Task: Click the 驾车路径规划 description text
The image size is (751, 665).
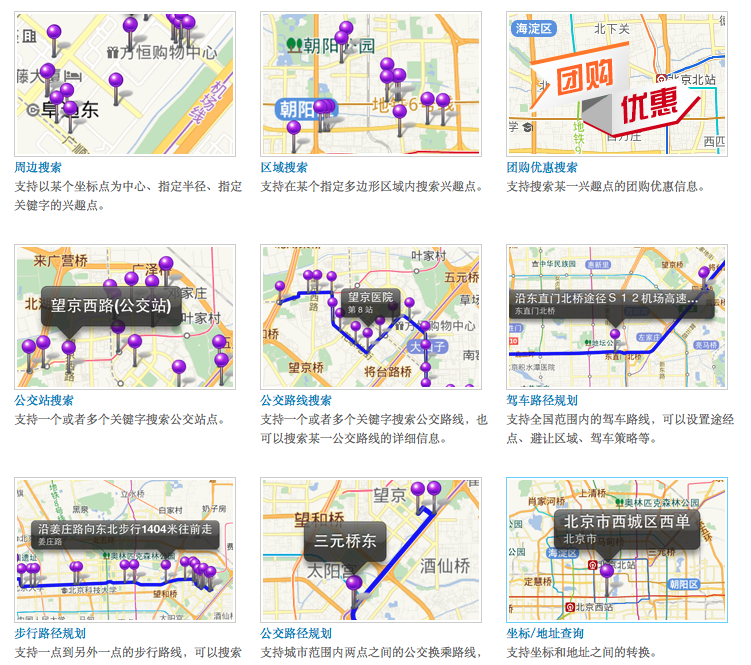Action: tap(620, 429)
